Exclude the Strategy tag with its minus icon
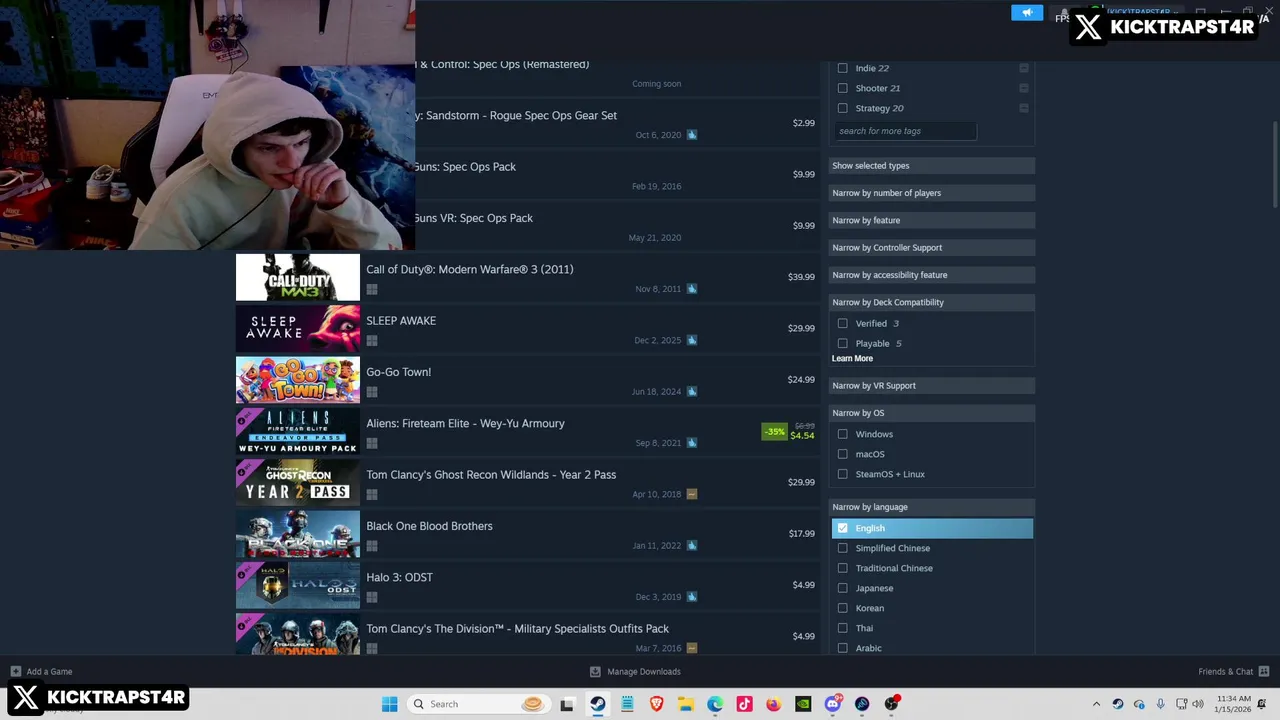The height and width of the screenshot is (720, 1280). (x=1024, y=108)
